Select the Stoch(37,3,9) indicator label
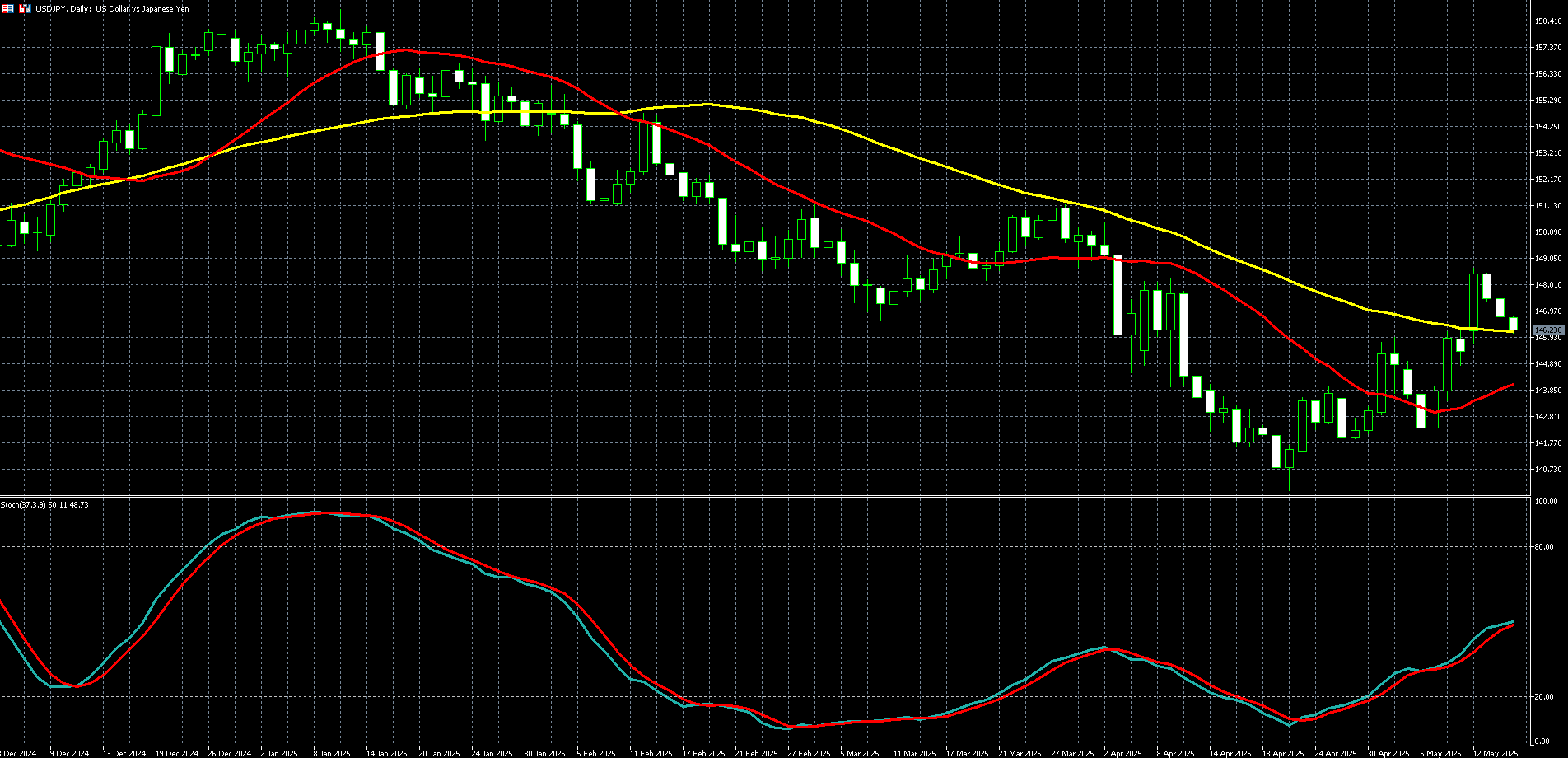 (44, 504)
